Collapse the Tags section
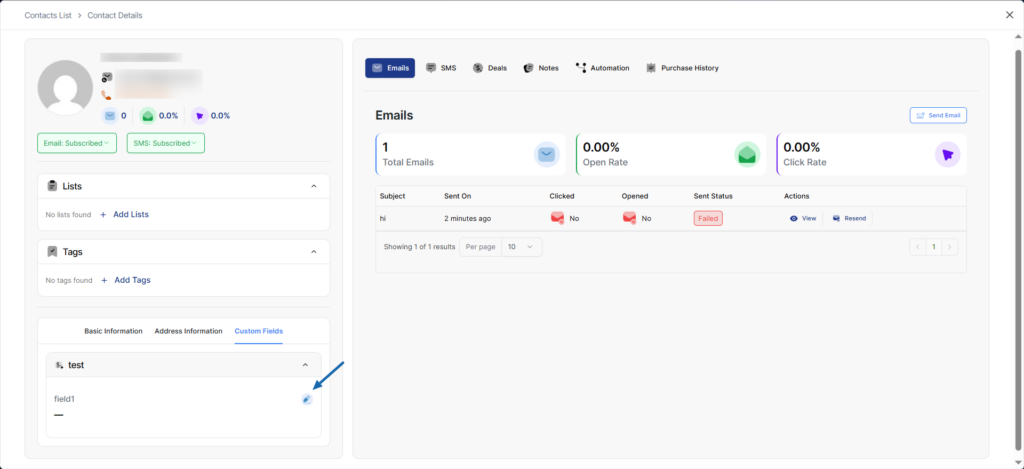The image size is (1024, 469). pos(313,252)
